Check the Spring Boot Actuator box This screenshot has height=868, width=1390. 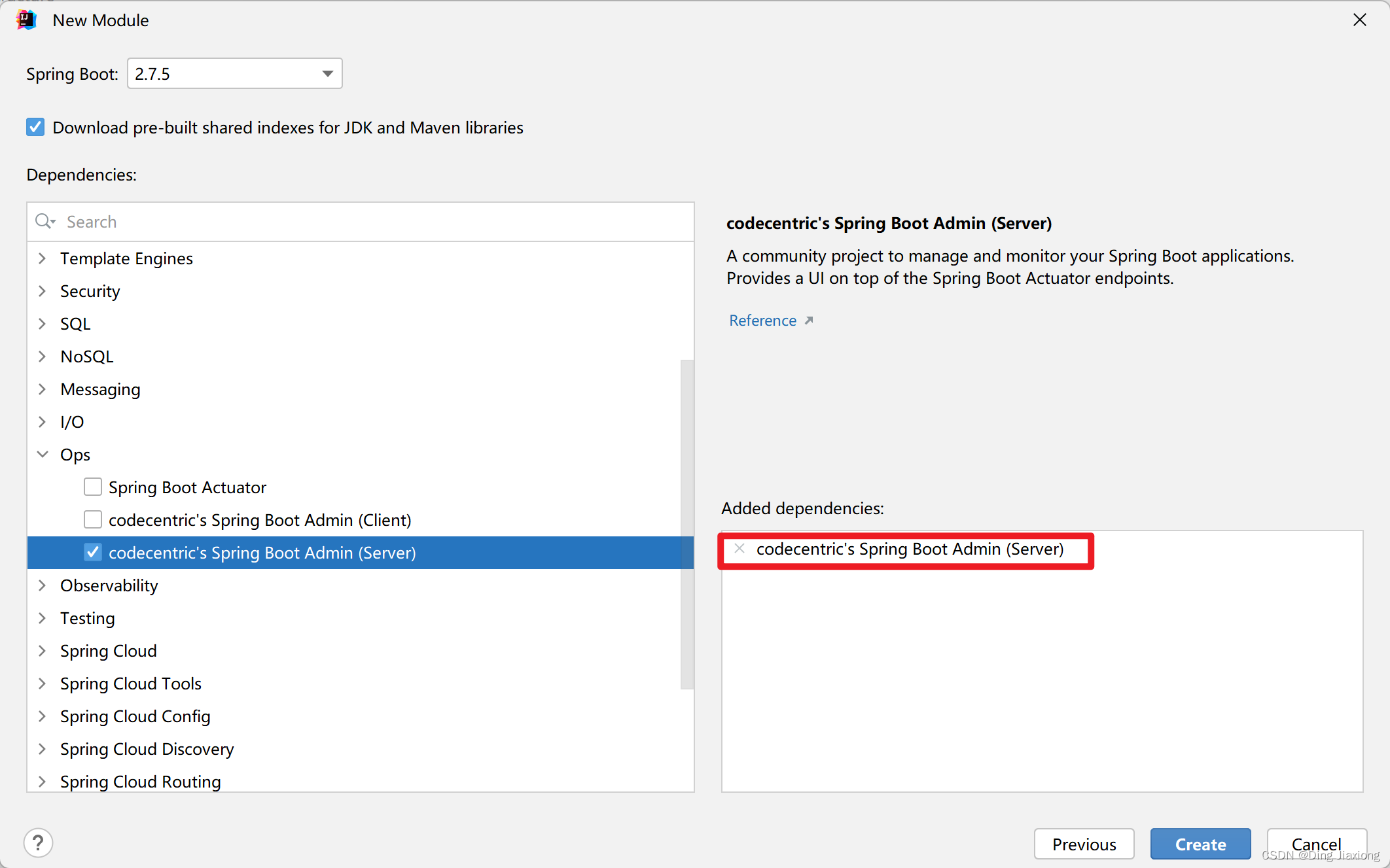93,487
